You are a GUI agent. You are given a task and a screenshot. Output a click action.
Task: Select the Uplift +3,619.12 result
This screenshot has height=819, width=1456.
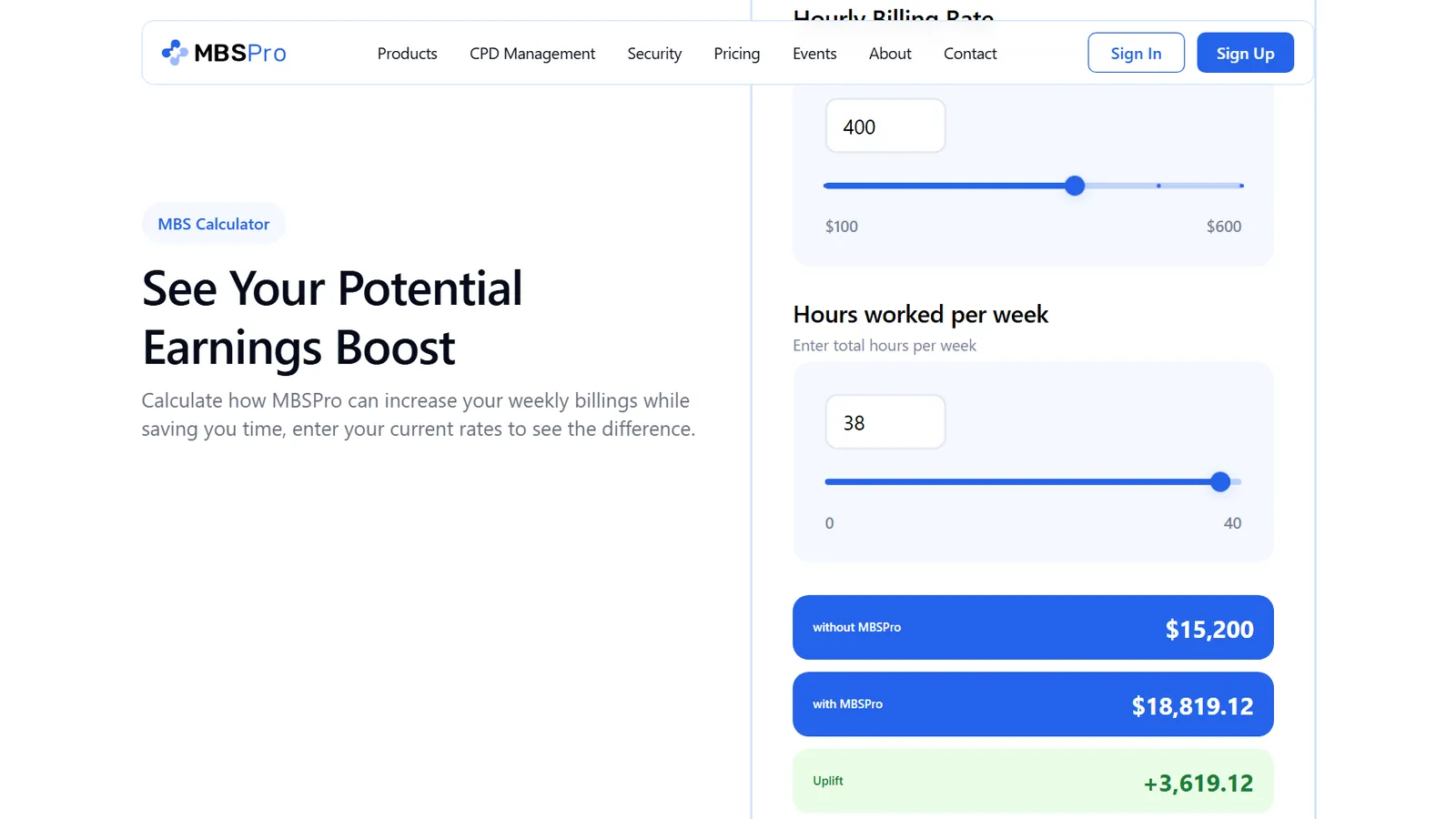[1033, 781]
